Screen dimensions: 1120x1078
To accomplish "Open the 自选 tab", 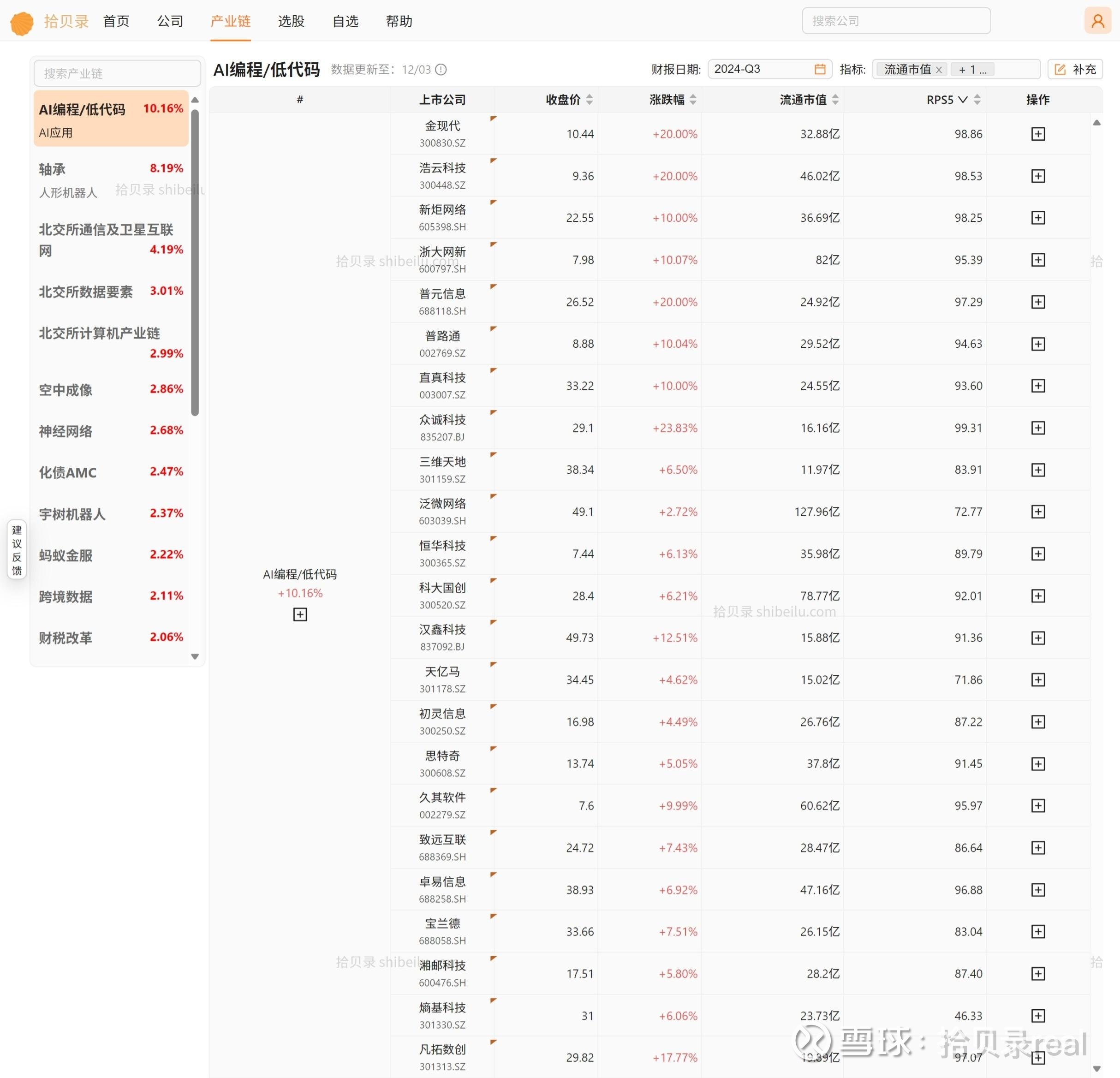I will 345,21.
